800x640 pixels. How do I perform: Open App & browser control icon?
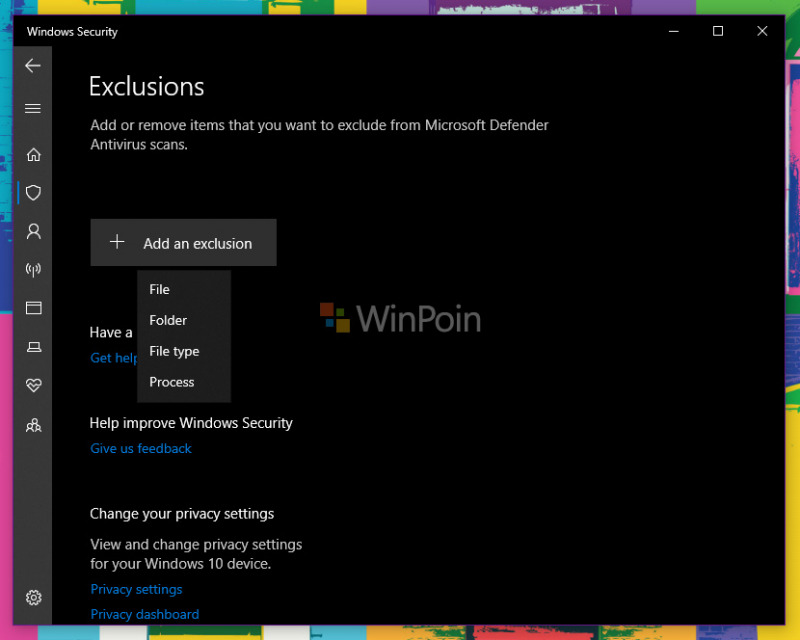pos(34,308)
